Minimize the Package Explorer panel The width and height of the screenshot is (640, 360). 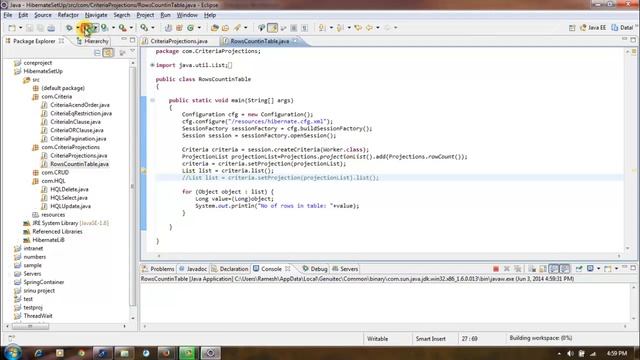click(124, 40)
